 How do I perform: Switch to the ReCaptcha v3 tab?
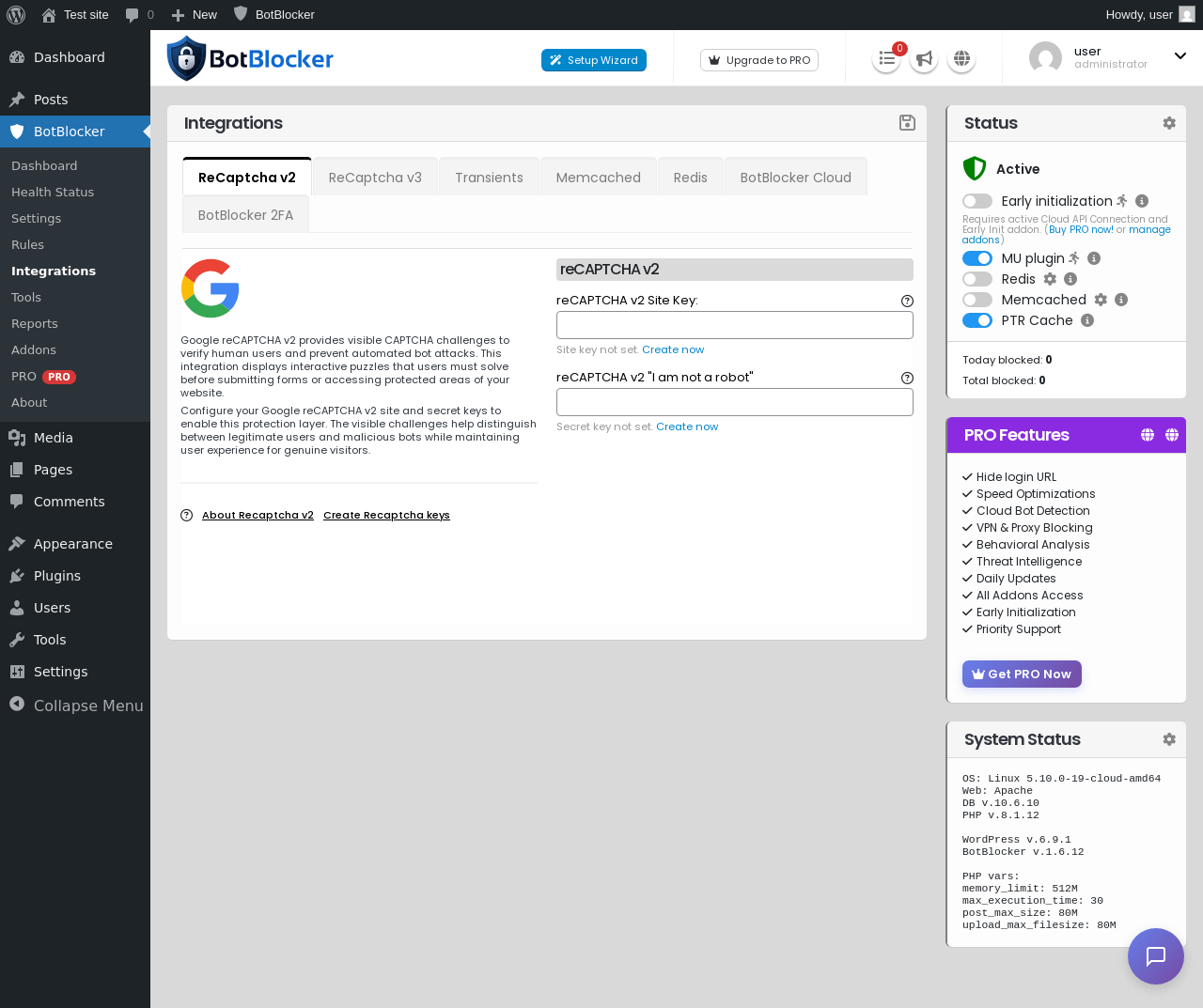[375, 178]
